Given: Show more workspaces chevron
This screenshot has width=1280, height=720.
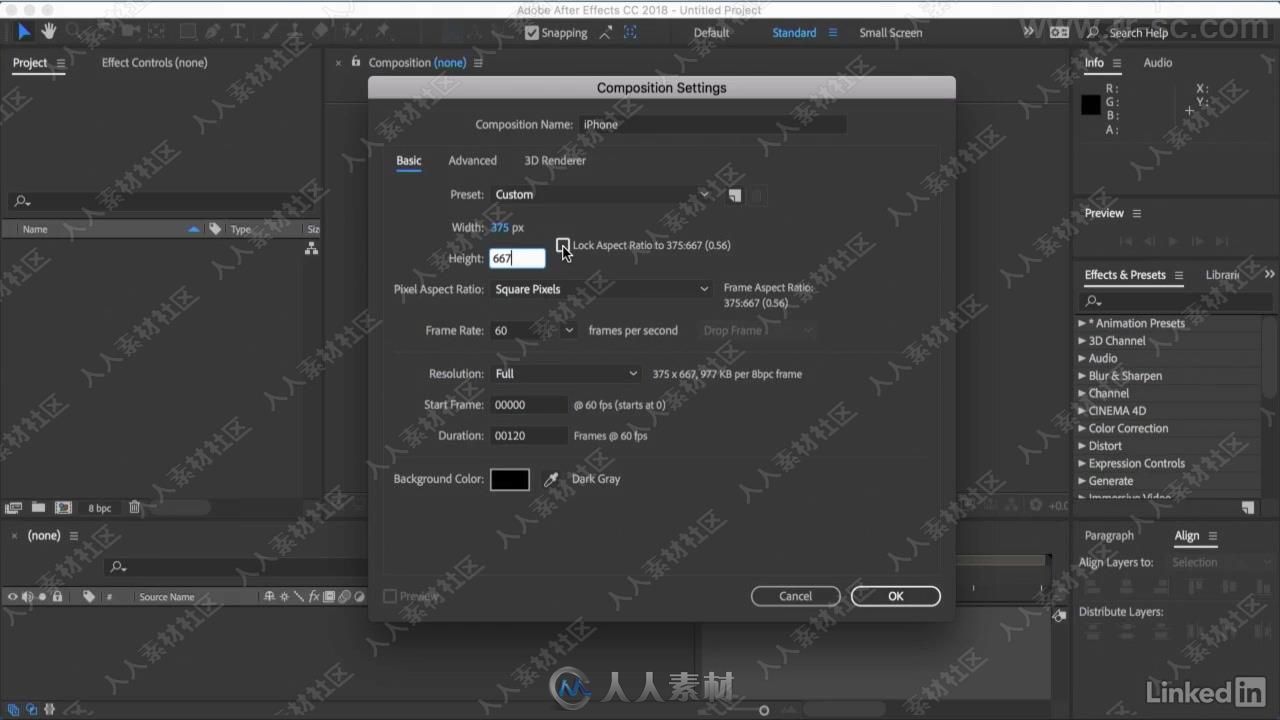Looking at the screenshot, I should 1028,32.
